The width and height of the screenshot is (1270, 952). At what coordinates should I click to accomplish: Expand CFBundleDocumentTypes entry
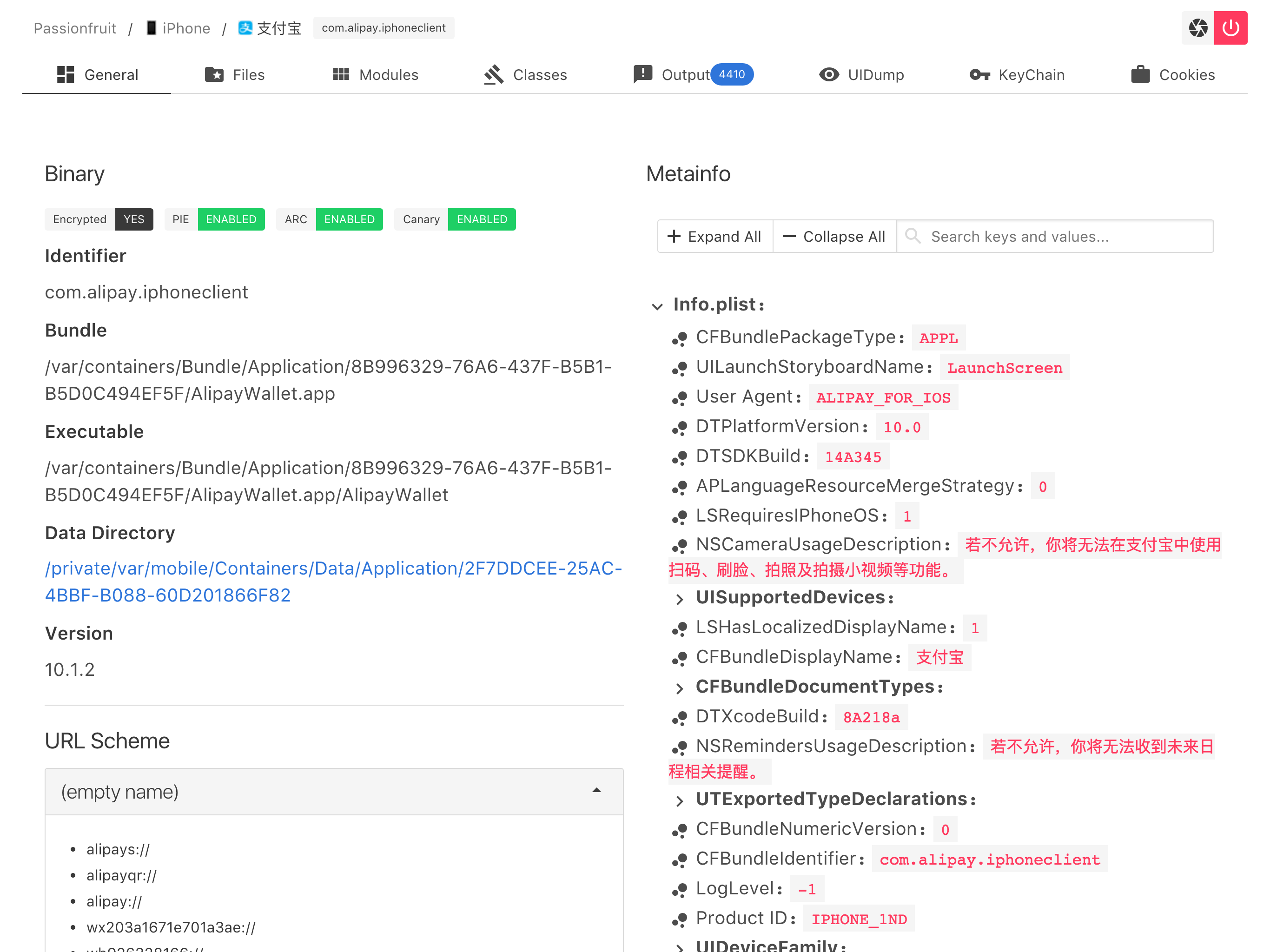pos(680,688)
